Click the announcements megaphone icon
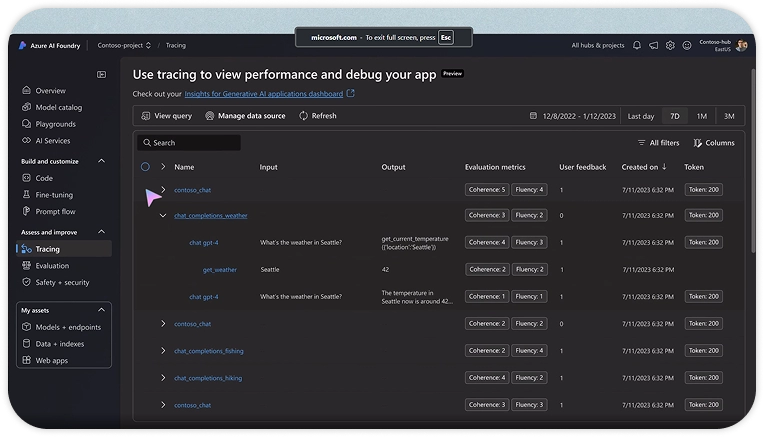Image resolution: width=764 pixels, height=437 pixels. tap(653, 45)
